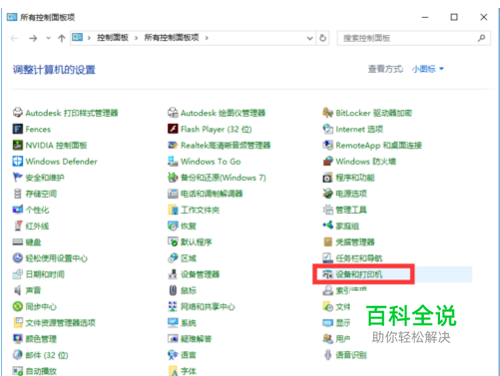
Task: Open NVIDIA 控制面板 icon
Action: pos(18,145)
